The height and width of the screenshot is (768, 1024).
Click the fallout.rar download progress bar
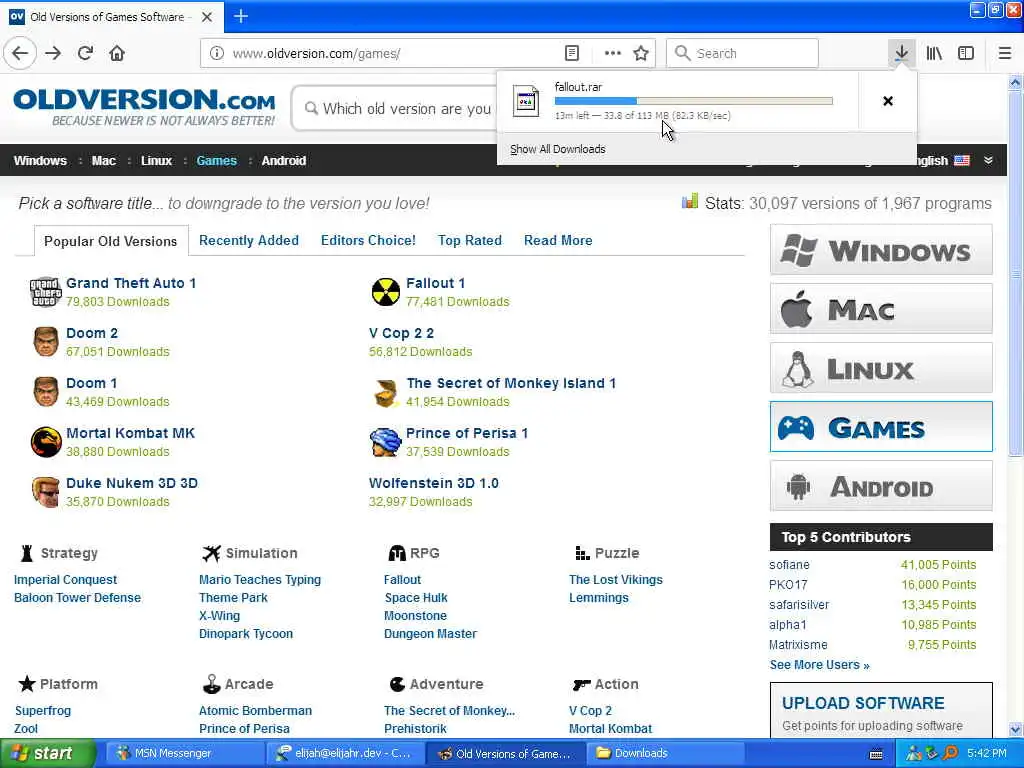tap(694, 101)
